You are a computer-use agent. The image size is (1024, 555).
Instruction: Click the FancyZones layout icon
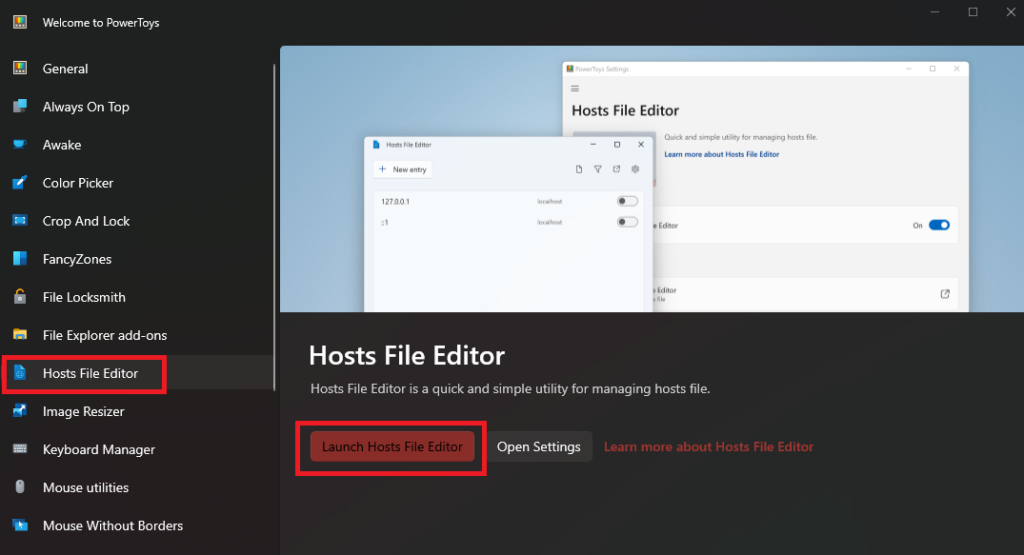click(20, 259)
